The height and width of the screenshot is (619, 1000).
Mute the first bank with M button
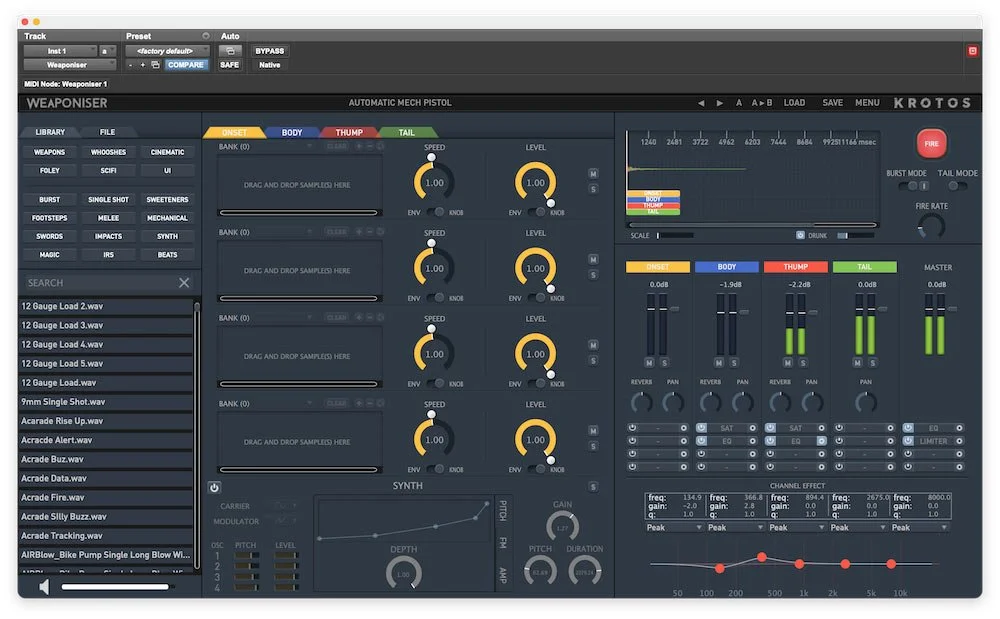tap(593, 174)
